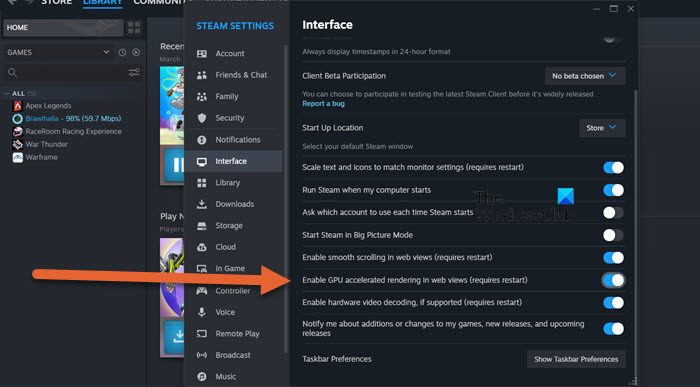
Task: Toggle Scale text and icons setting
Action: (x=613, y=167)
